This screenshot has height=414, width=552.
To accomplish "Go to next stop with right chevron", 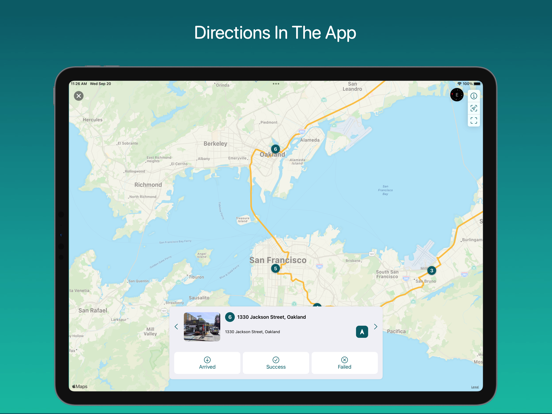I will point(376,327).
